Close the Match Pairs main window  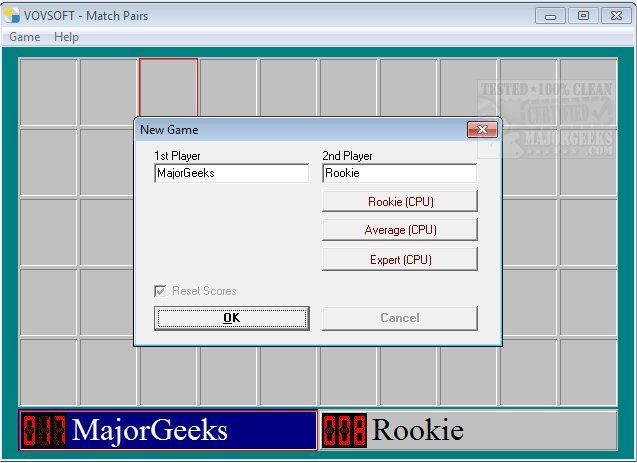(x=616, y=16)
